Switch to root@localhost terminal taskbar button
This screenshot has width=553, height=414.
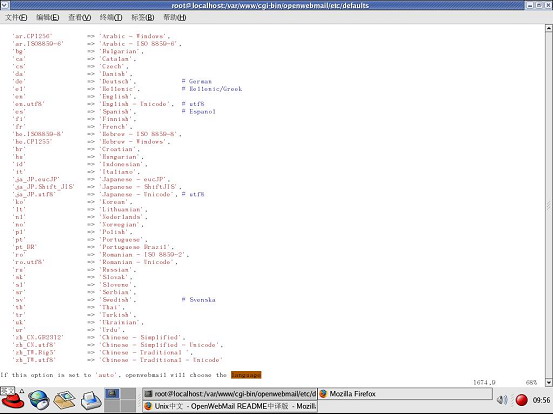[x=230, y=394]
